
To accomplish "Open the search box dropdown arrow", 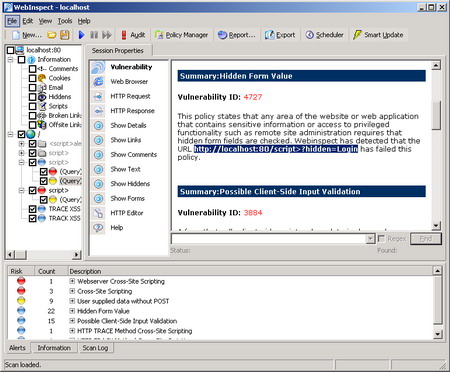I will coord(370,239).
